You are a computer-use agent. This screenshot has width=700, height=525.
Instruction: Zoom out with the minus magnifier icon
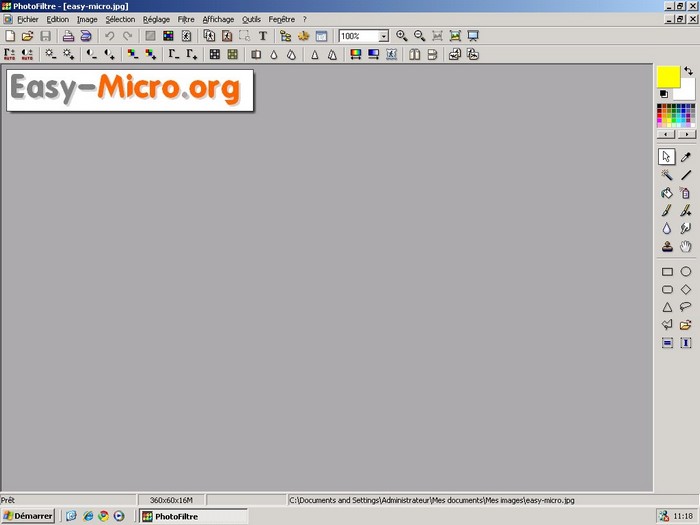click(x=419, y=36)
